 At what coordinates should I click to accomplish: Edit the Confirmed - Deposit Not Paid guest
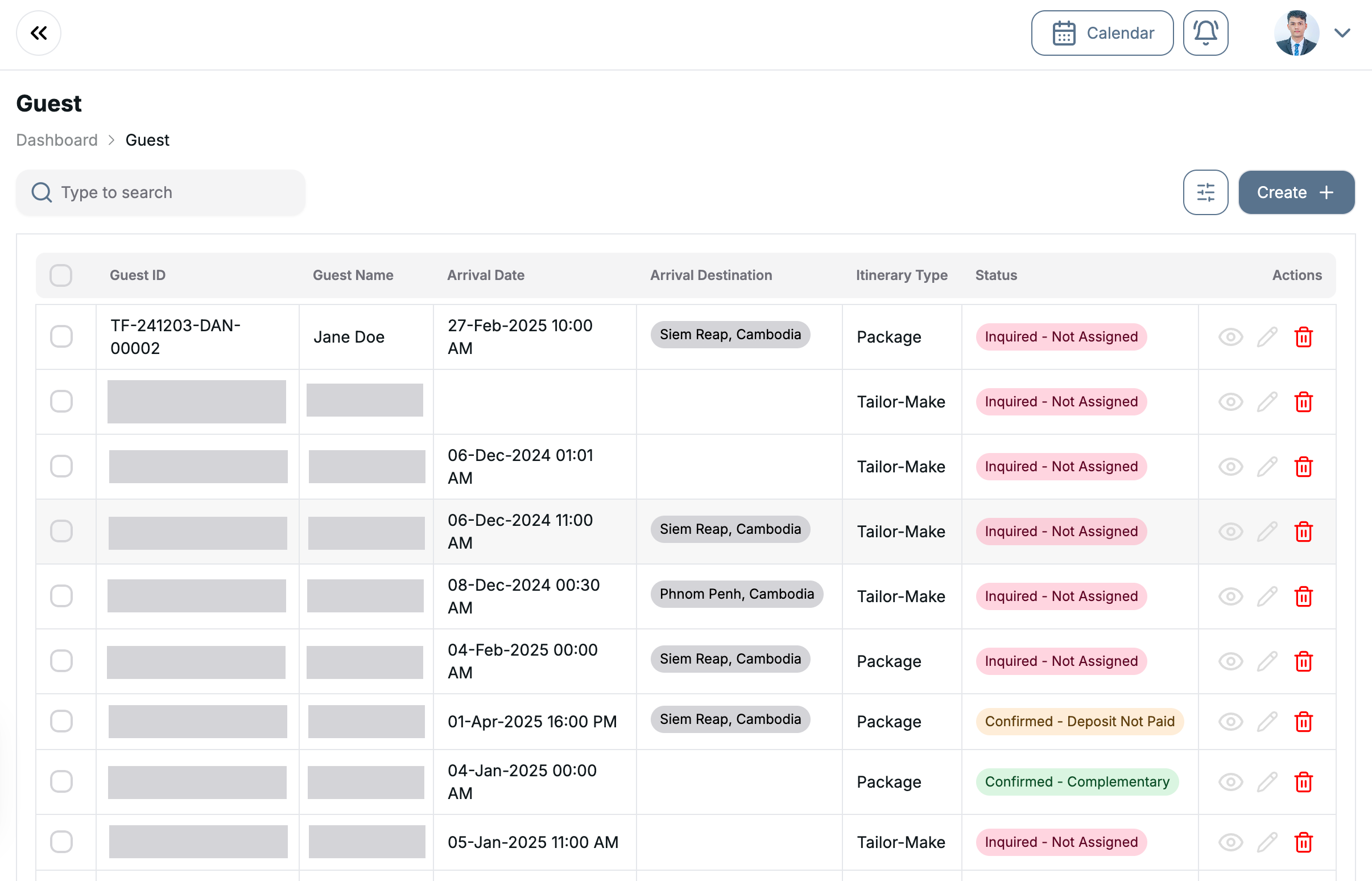[x=1267, y=722]
